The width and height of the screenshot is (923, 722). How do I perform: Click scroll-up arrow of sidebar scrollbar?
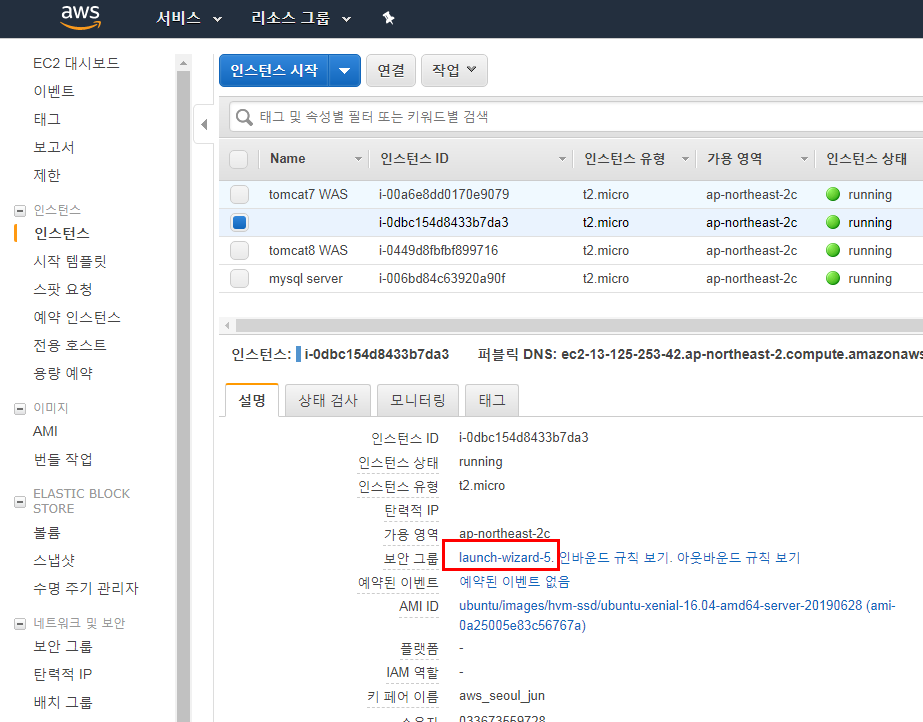tap(183, 62)
